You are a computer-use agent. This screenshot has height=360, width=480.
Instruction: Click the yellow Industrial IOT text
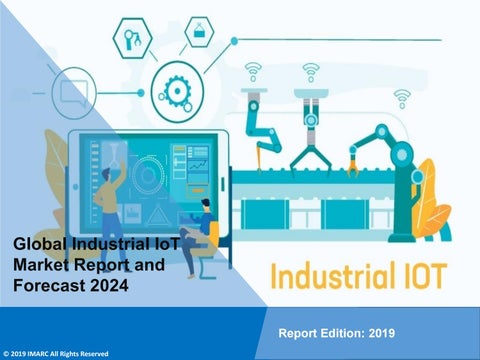[x=359, y=276]
